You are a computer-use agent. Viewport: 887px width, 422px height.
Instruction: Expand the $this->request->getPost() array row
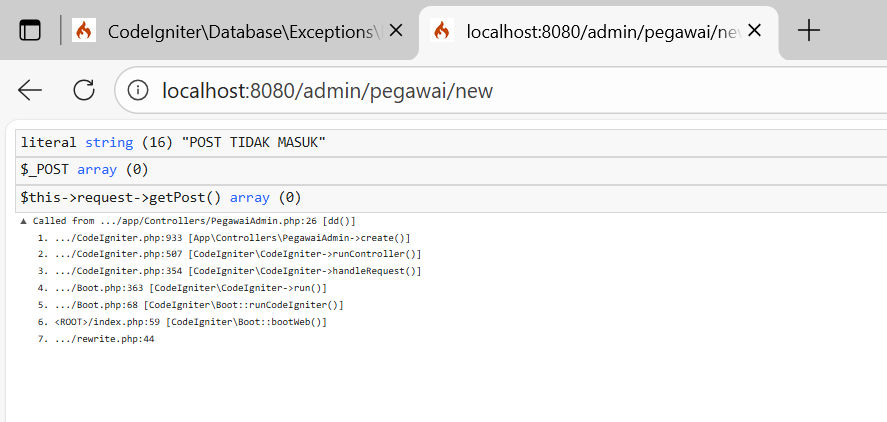tap(160, 198)
